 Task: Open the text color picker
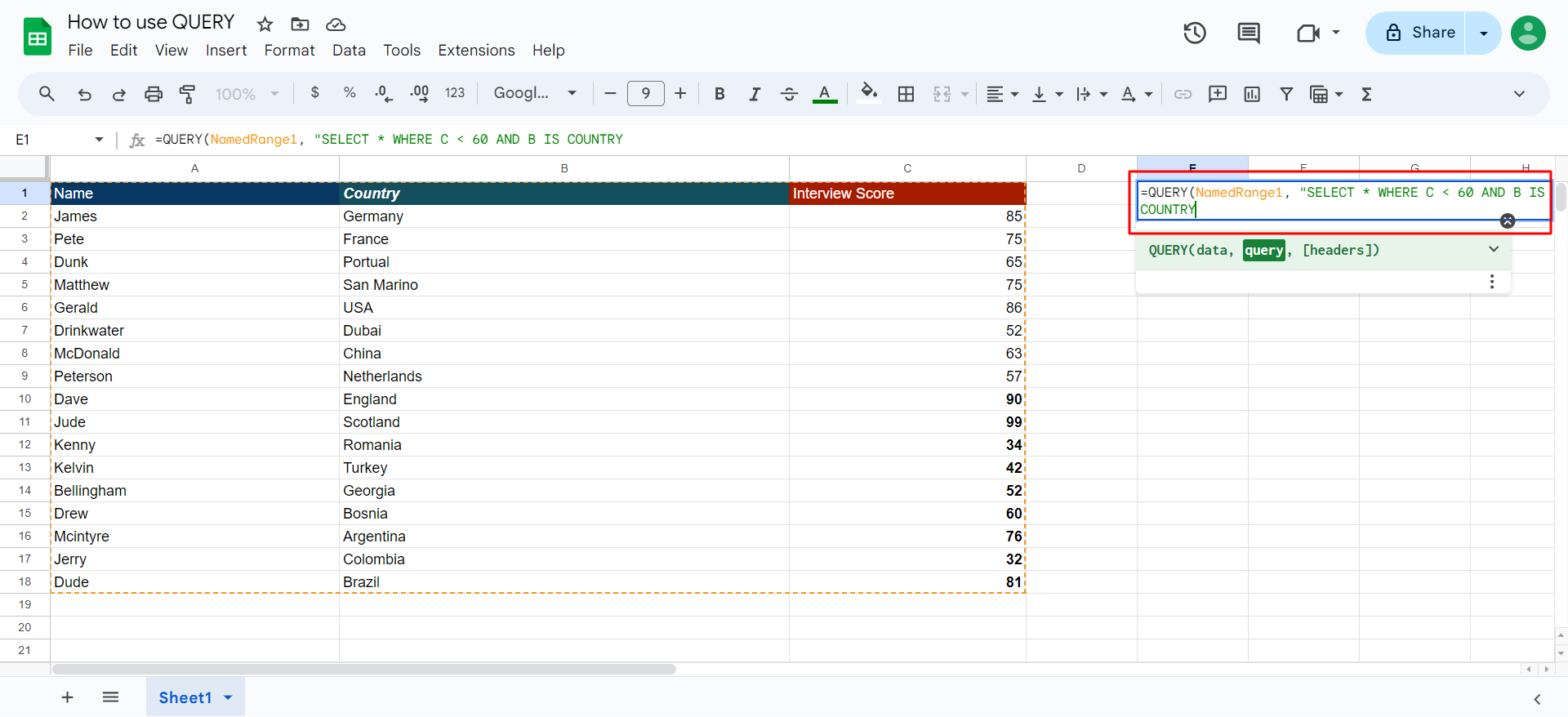[x=825, y=94]
